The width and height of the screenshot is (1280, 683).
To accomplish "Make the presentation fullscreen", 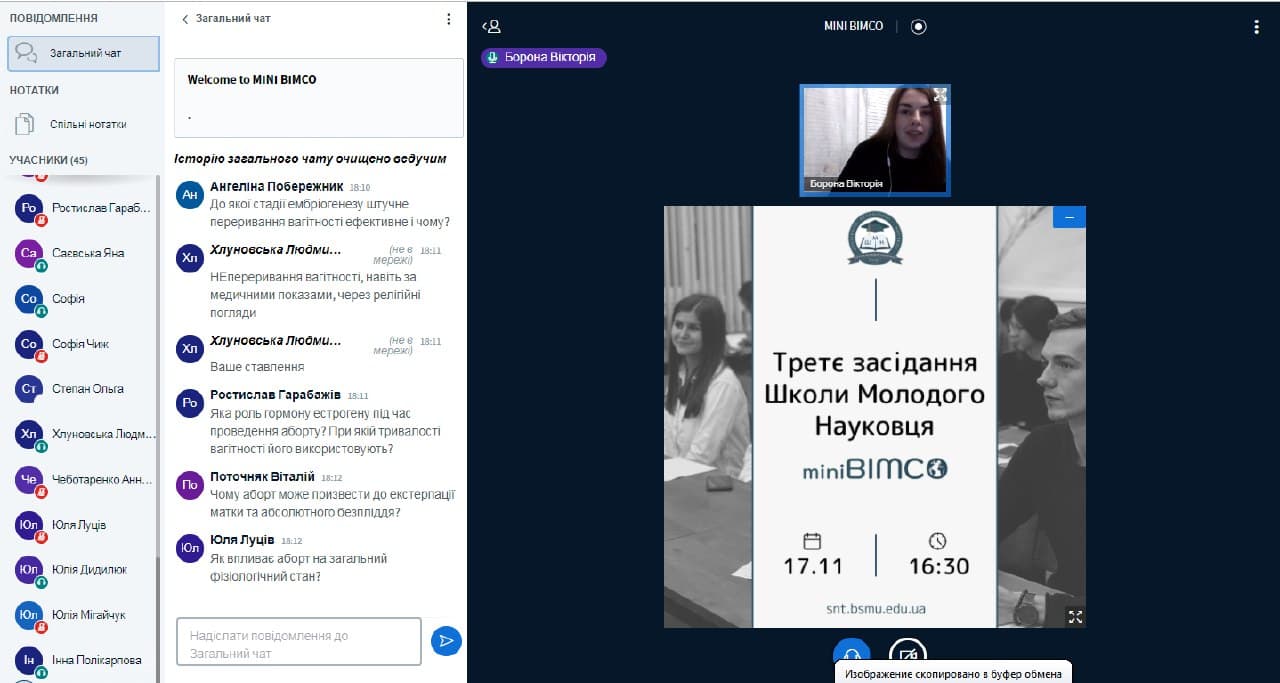I will (1075, 617).
